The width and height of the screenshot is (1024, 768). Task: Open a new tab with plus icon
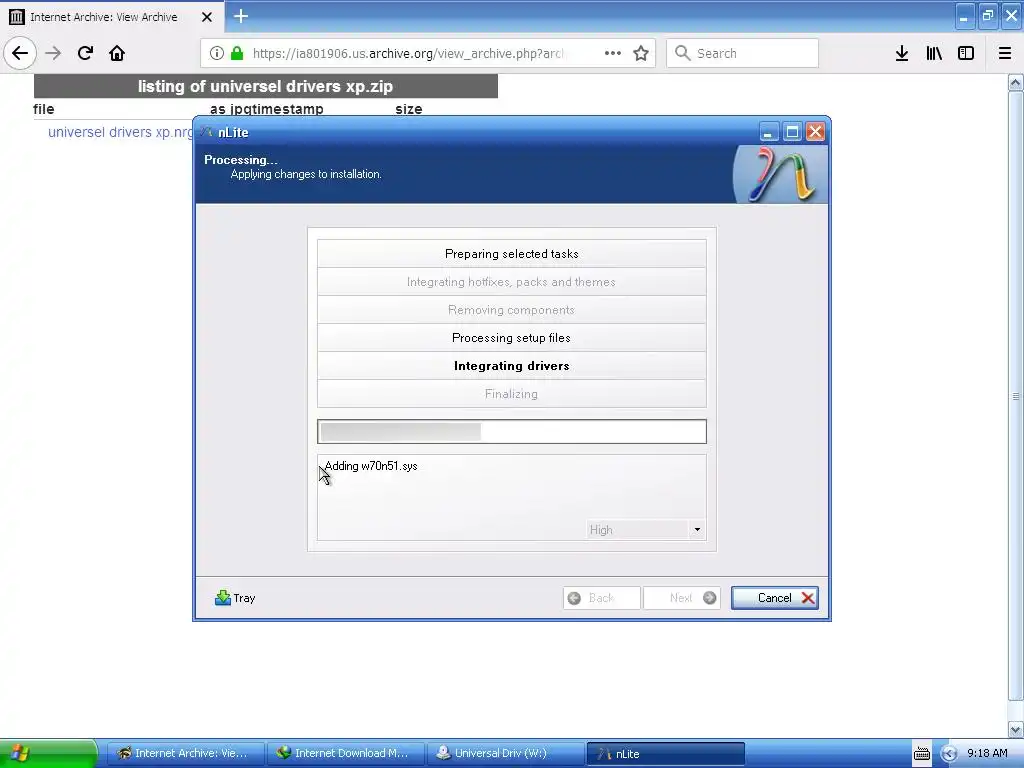(x=241, y=16)
